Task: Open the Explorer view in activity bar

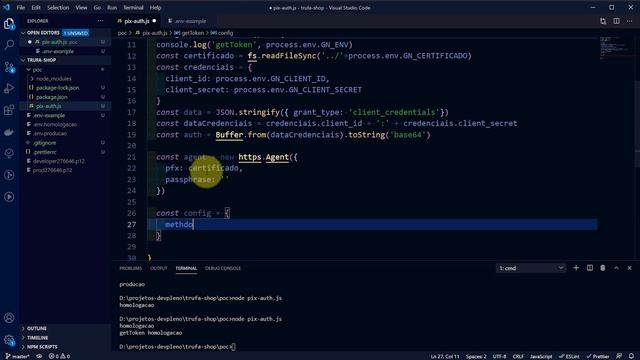Action: (x=9, y=23)
